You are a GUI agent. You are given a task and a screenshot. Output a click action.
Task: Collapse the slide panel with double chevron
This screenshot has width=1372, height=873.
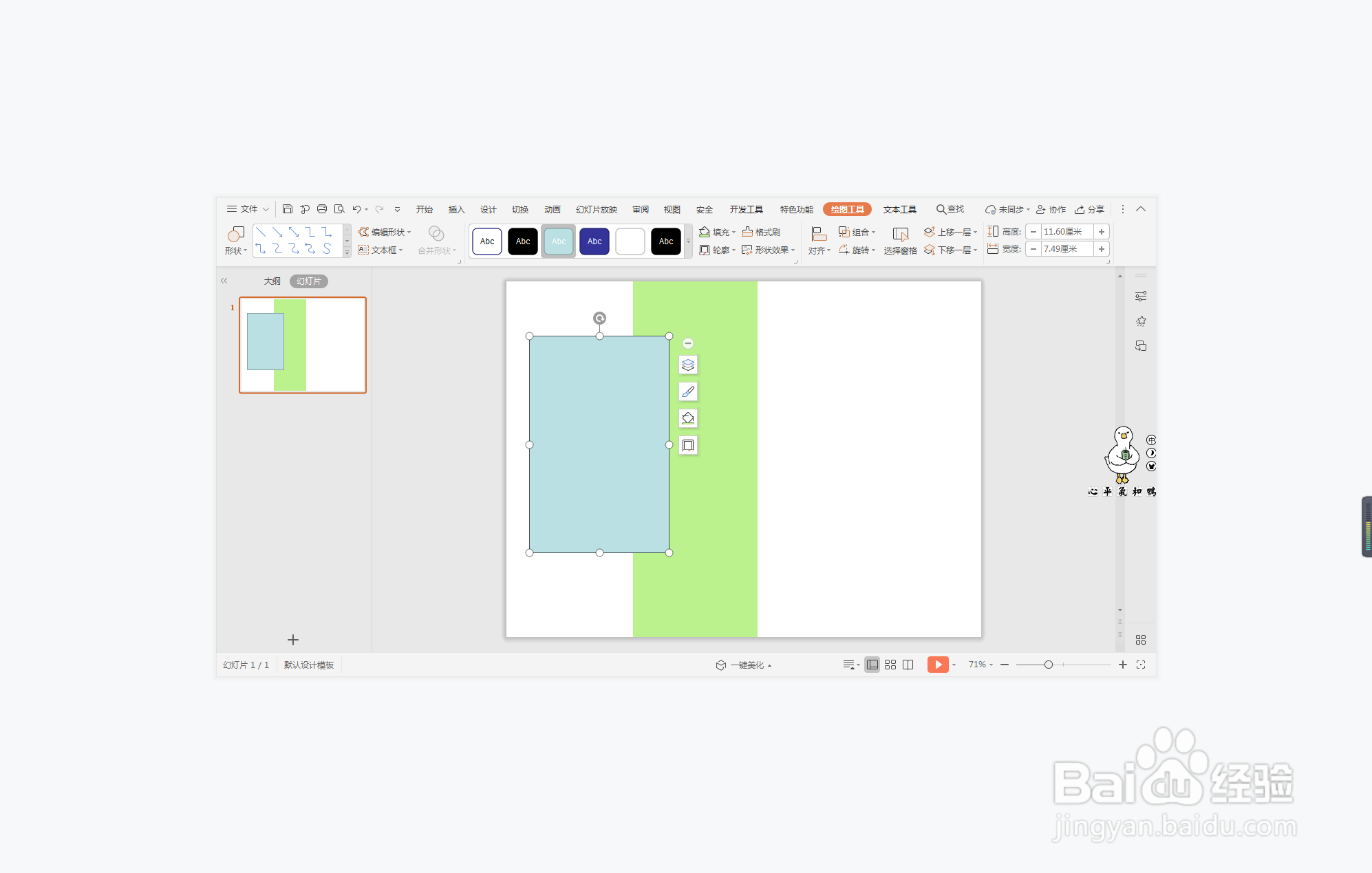pos(224,281)
